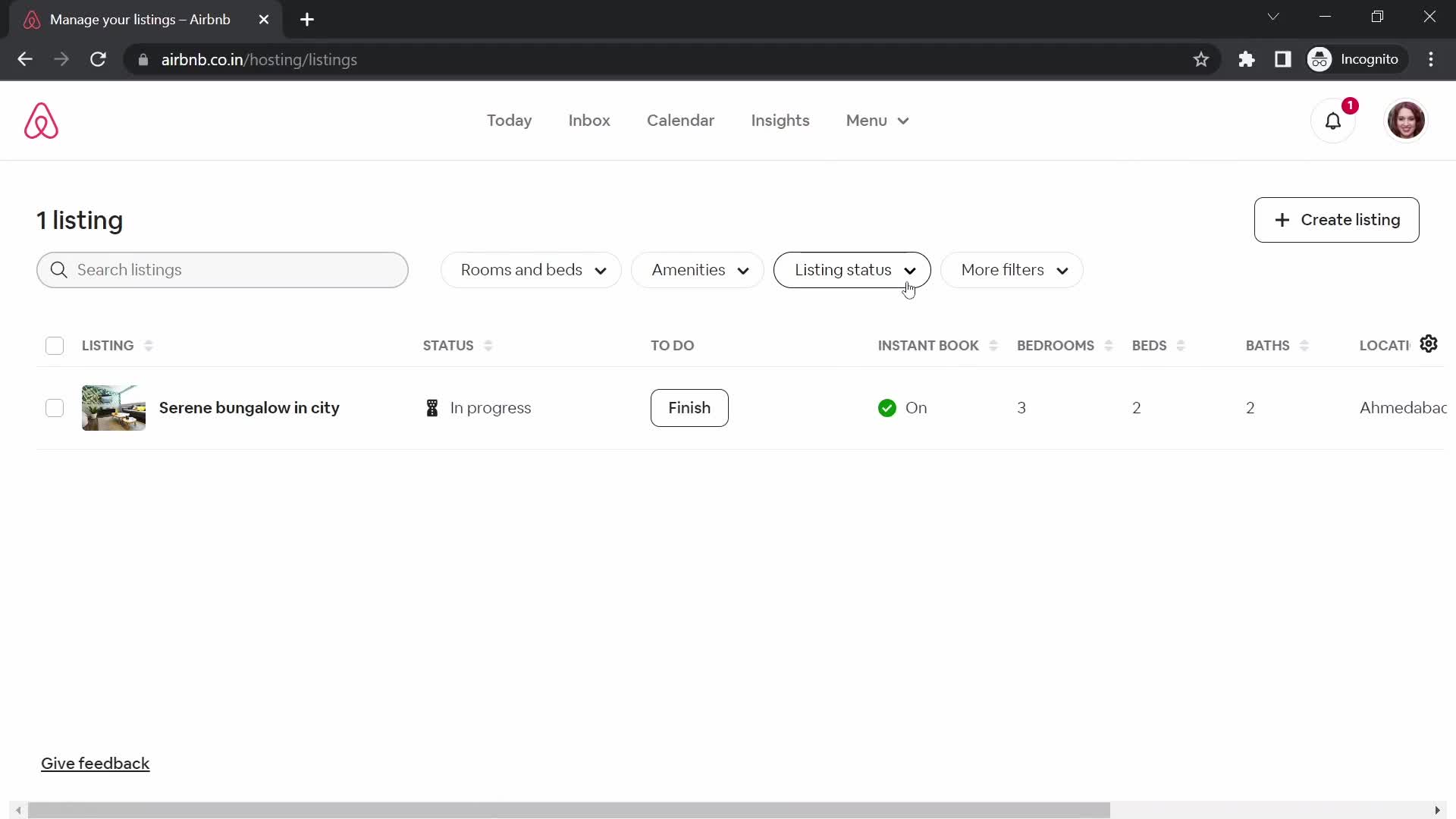Image resolution: width=1456 pixels, height=819 pixels.
Task: Click the Finish button for Serene bungalow
Action: coord(689,407)
